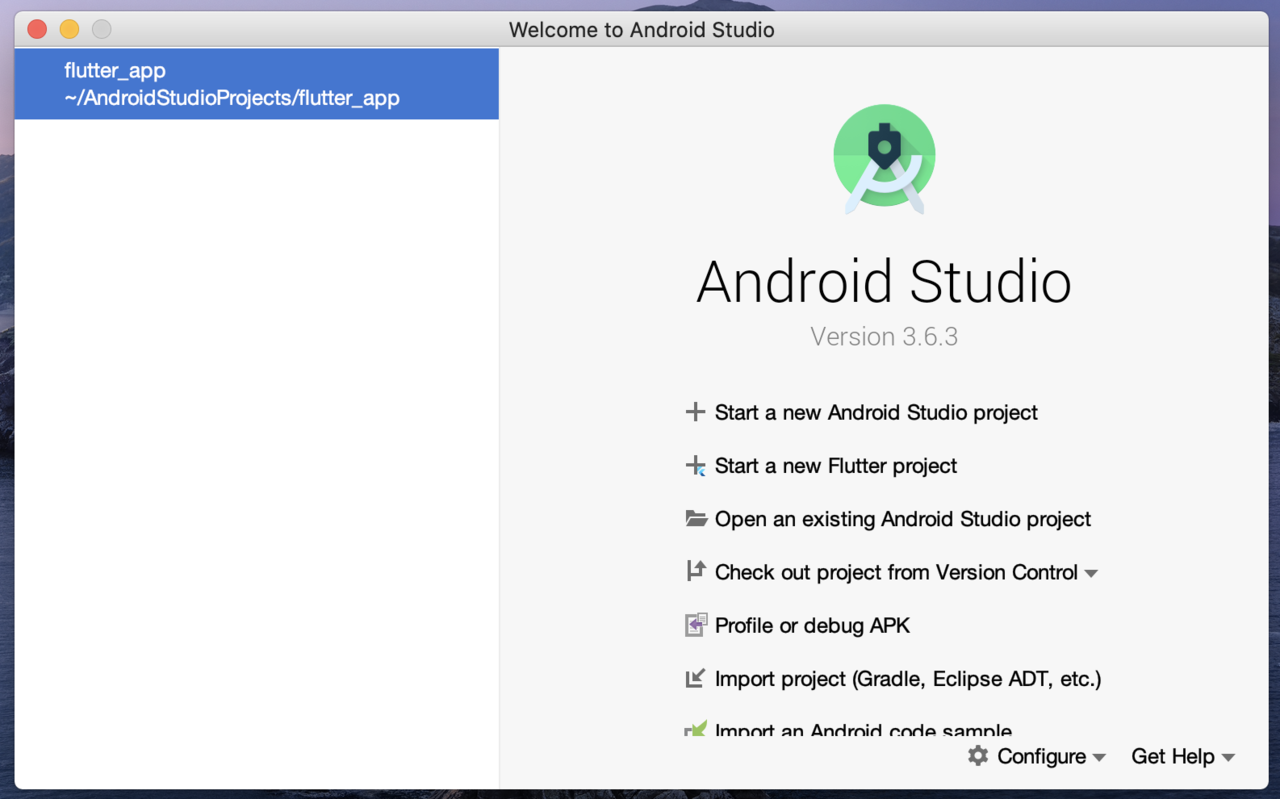Viewport: 1280px width, 799px height.
Task: Check out project from Version Control
Action: point(896,572)
